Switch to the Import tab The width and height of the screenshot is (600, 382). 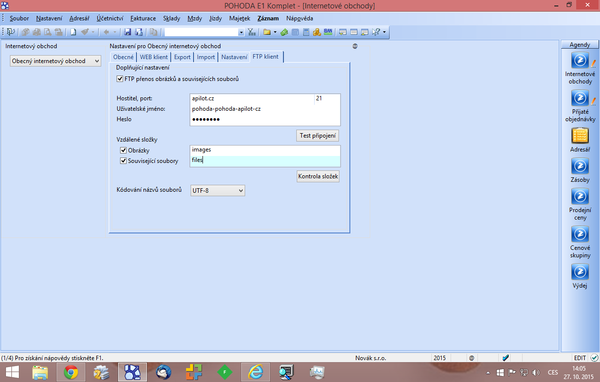click(206, 57)
